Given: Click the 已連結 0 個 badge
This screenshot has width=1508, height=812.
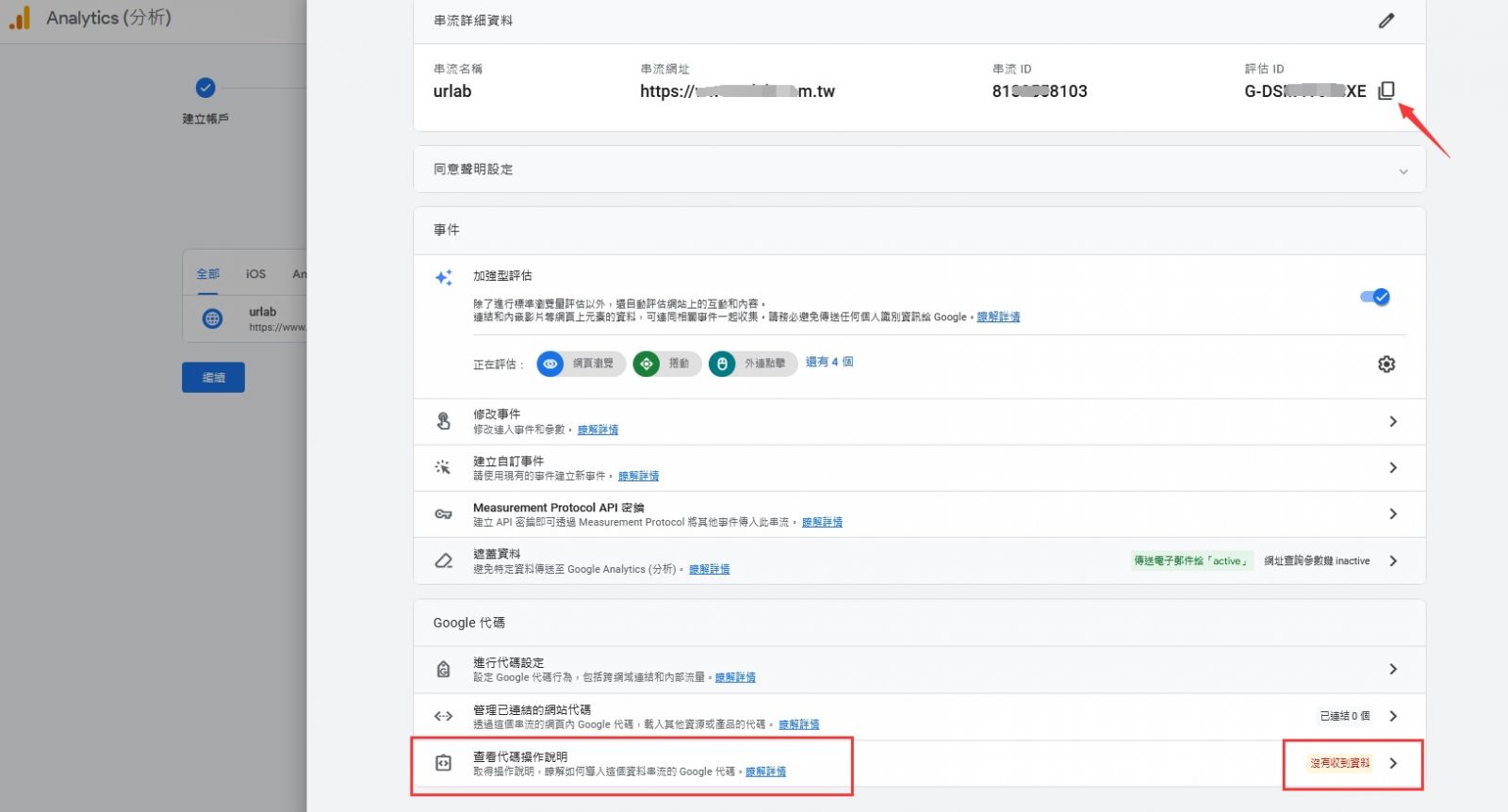Looking at the screenshot, I should [1345, 716].
